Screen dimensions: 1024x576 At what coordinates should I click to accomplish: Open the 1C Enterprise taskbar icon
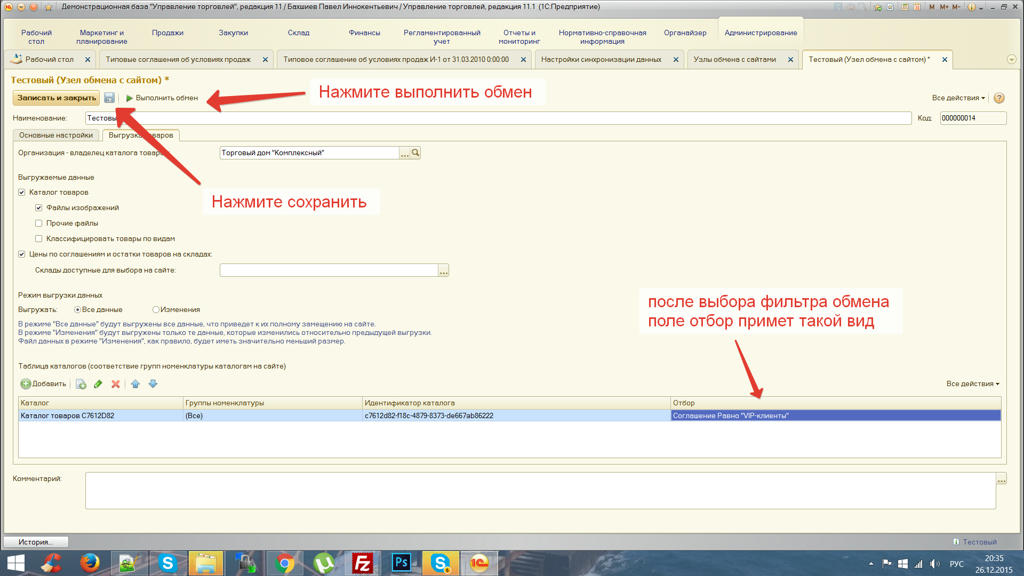tap(479, 563)
